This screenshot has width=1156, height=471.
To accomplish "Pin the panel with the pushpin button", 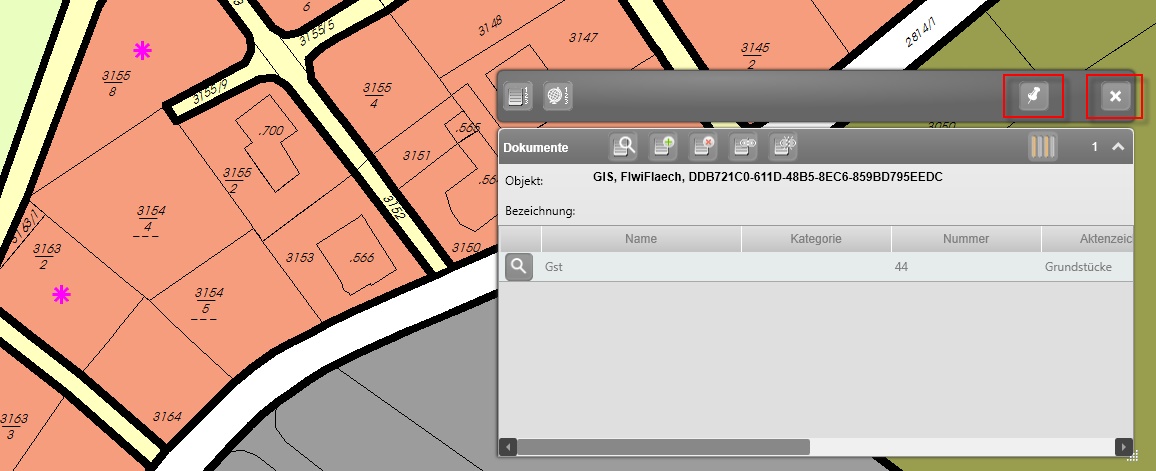I will 1033,96.
